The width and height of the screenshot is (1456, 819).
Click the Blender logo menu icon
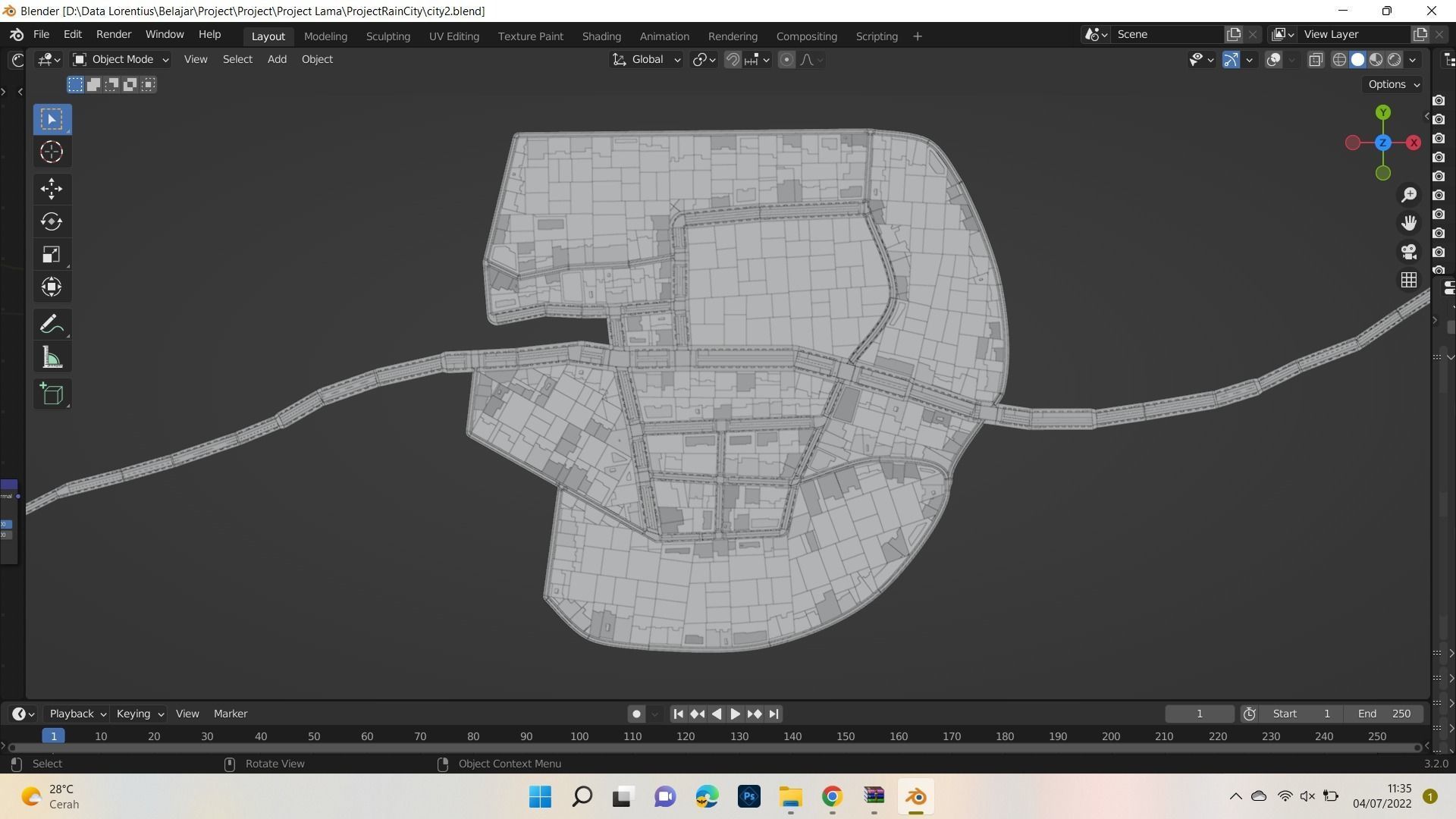coord(17,34)
